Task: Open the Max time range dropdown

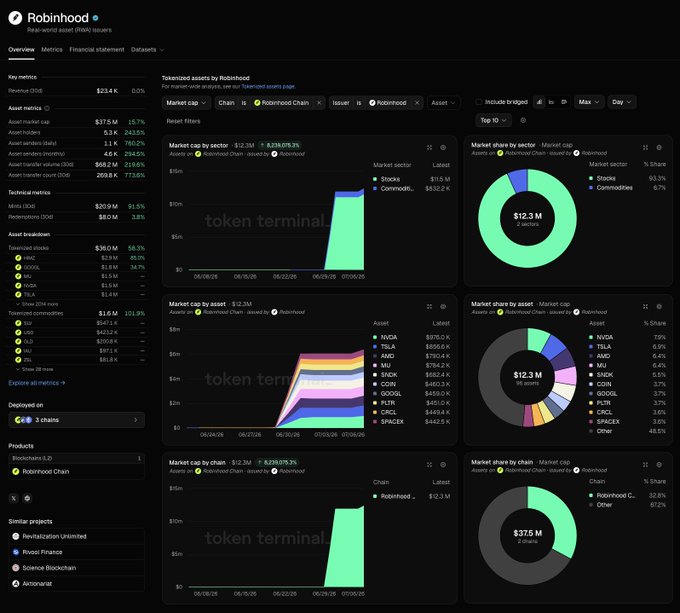Action: tap(589, 102)
